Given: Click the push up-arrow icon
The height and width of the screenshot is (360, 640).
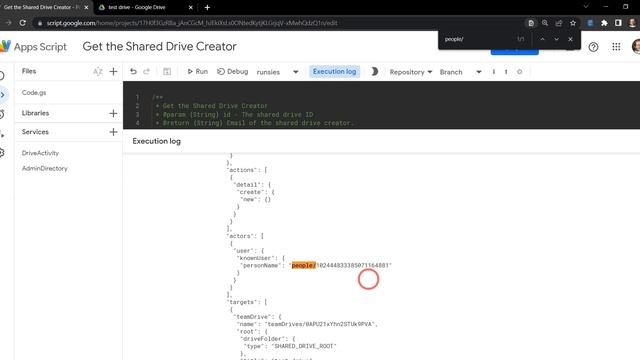Looking at the screenshot, I should 506,72.
